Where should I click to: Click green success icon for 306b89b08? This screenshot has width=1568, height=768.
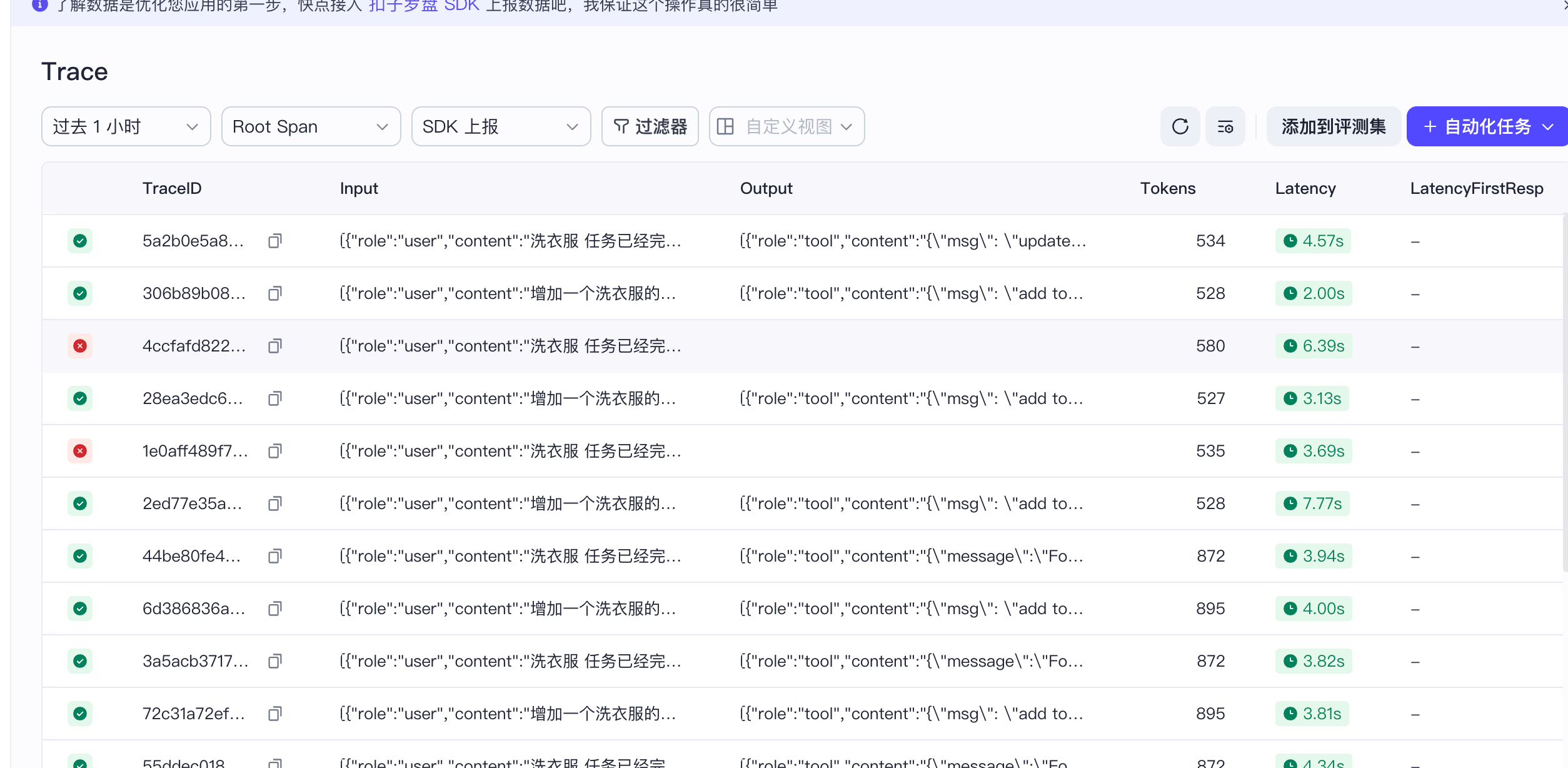tap(80, 293)
